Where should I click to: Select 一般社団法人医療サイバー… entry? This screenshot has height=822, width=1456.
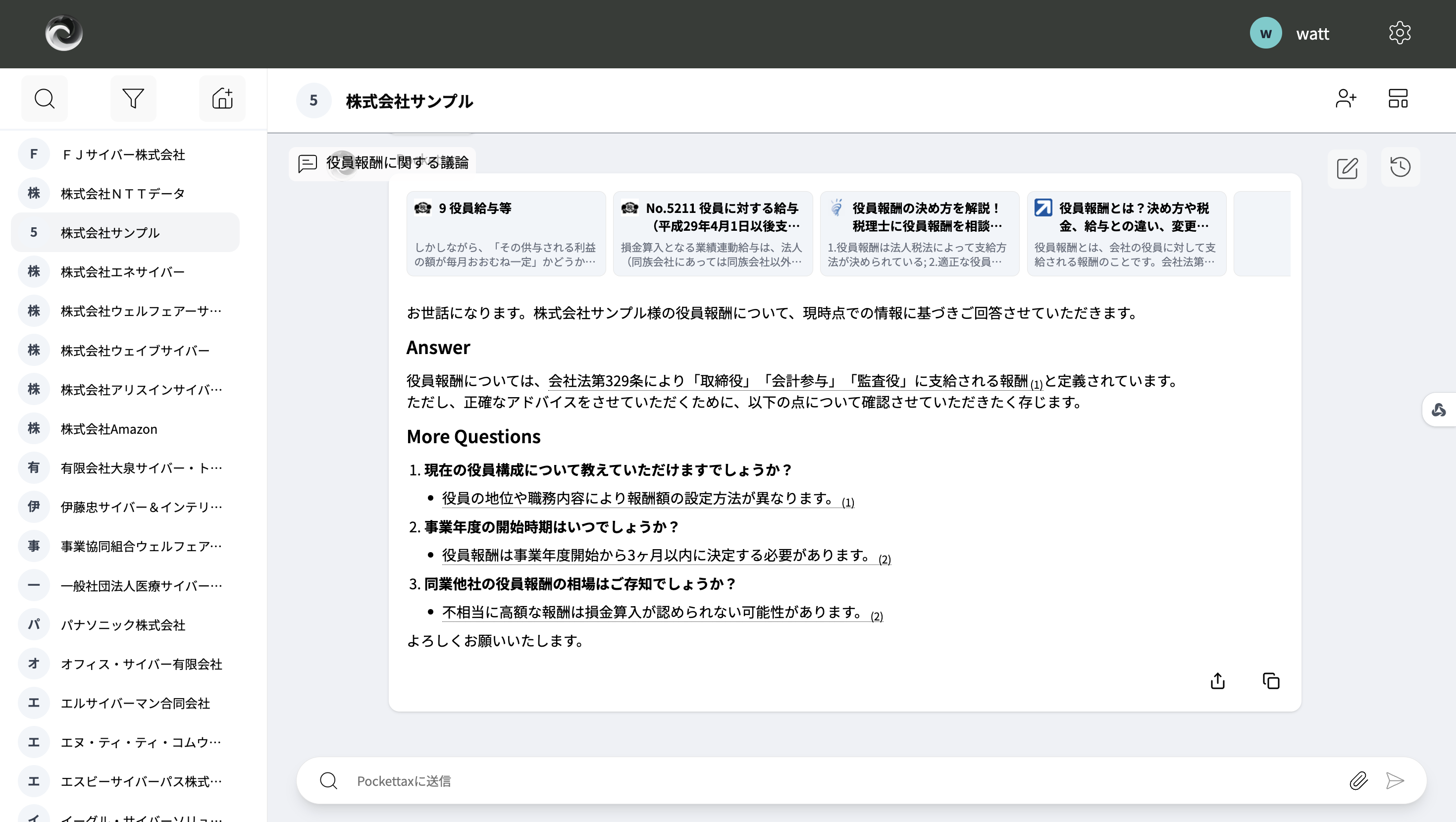[x=125, y=586]
